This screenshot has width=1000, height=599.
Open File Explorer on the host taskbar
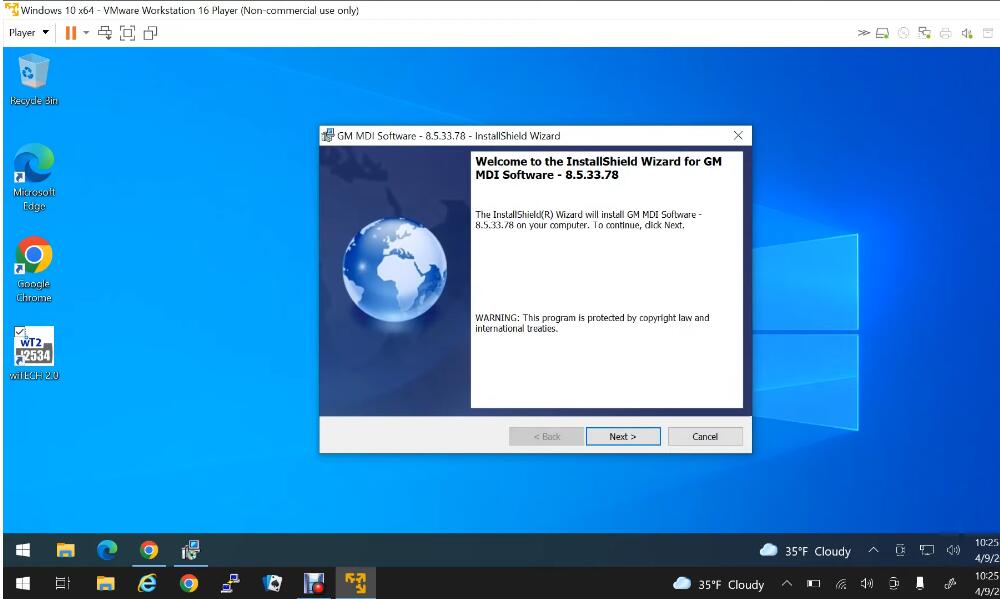coord(105,583)
